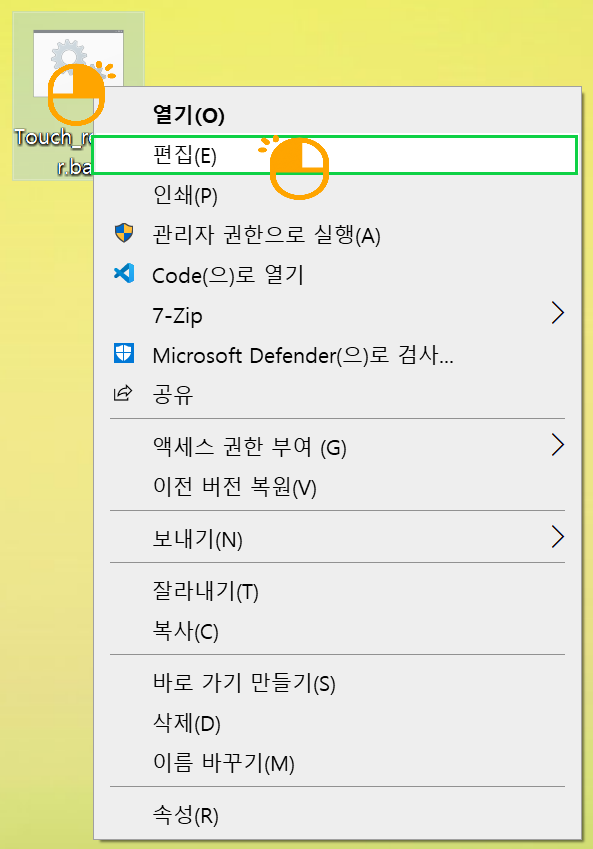Run as administrator via 관리자 권한으로 실행(A)
593x849 pixels.
click(266, 236)
